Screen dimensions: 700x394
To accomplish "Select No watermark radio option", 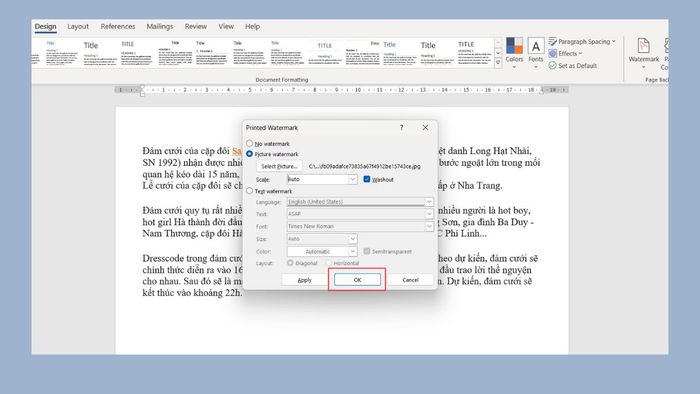I will click(x=250, y=143).
